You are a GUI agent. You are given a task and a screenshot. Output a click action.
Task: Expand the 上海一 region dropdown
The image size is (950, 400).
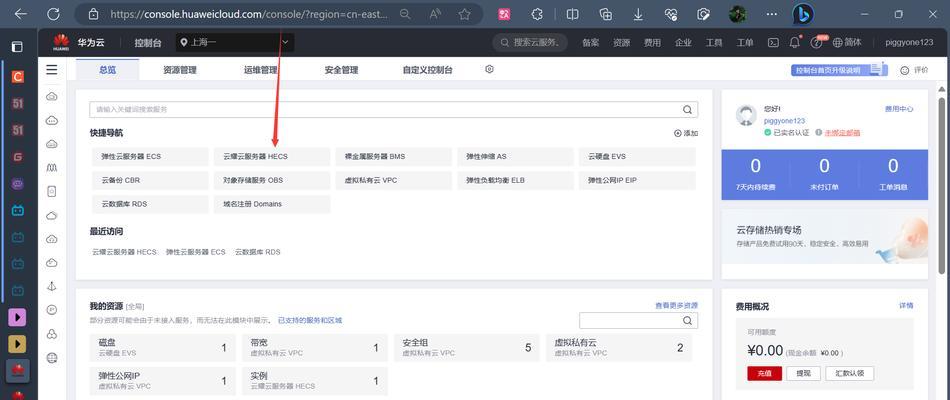point(235,42)
